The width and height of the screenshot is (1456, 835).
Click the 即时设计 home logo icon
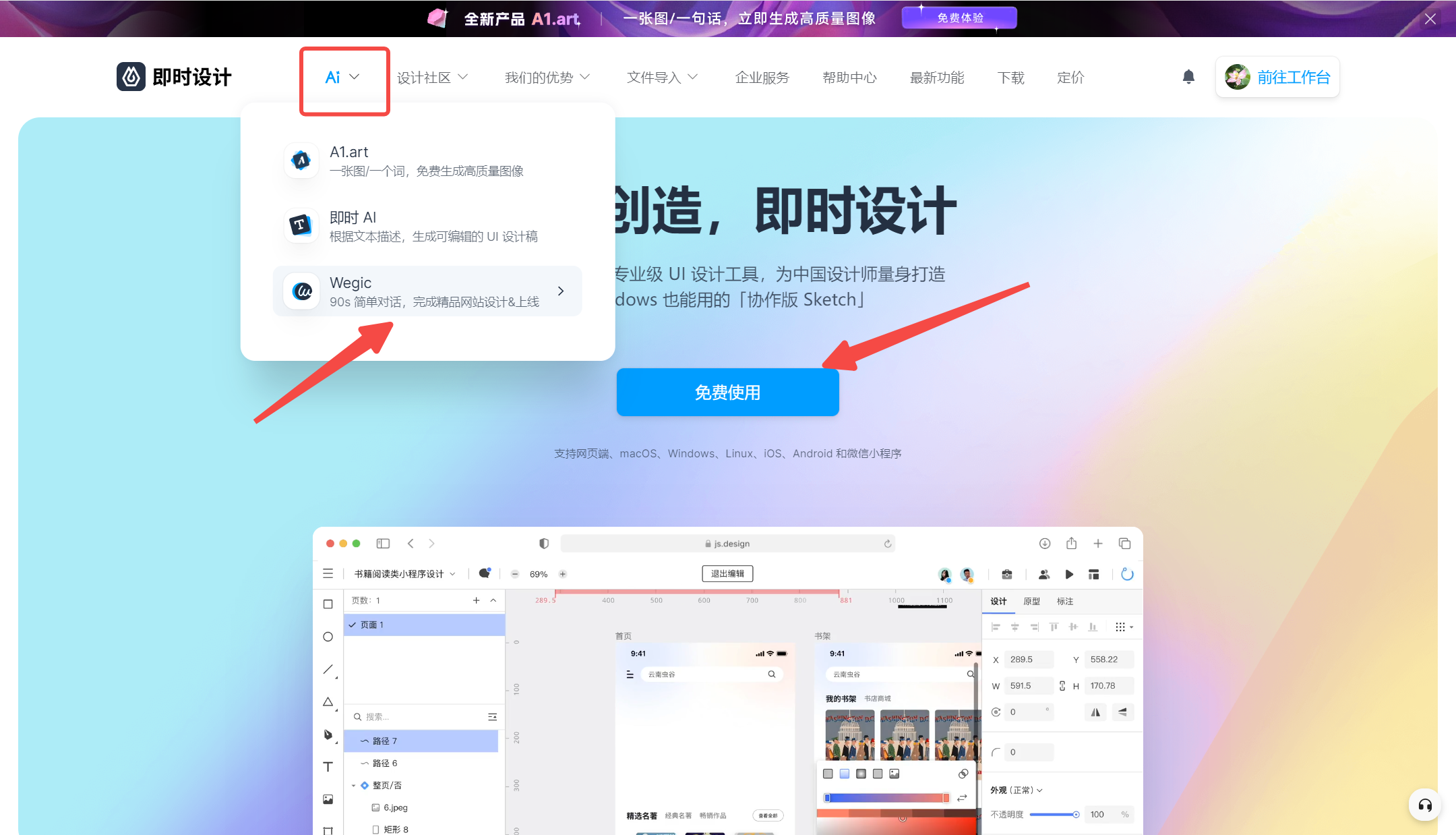coord(130,77)
